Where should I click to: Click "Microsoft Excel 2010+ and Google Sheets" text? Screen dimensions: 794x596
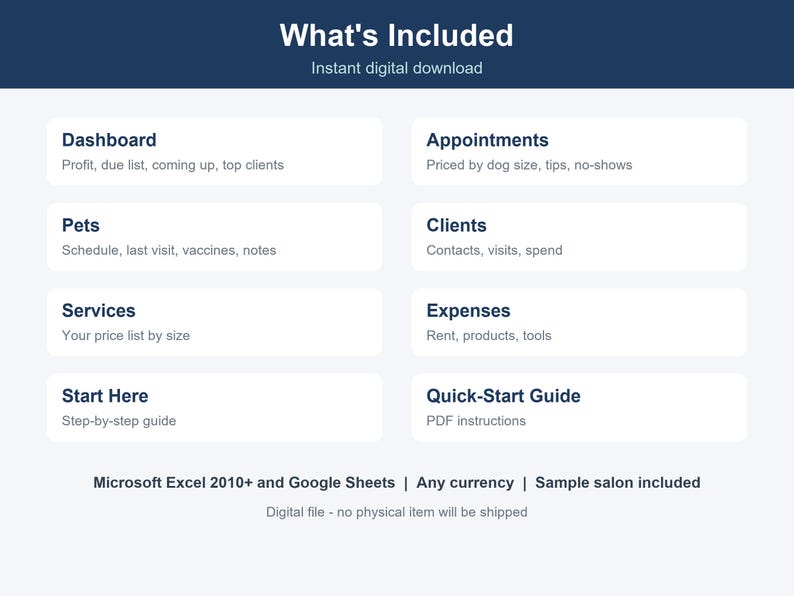click(x=244, y=483)
